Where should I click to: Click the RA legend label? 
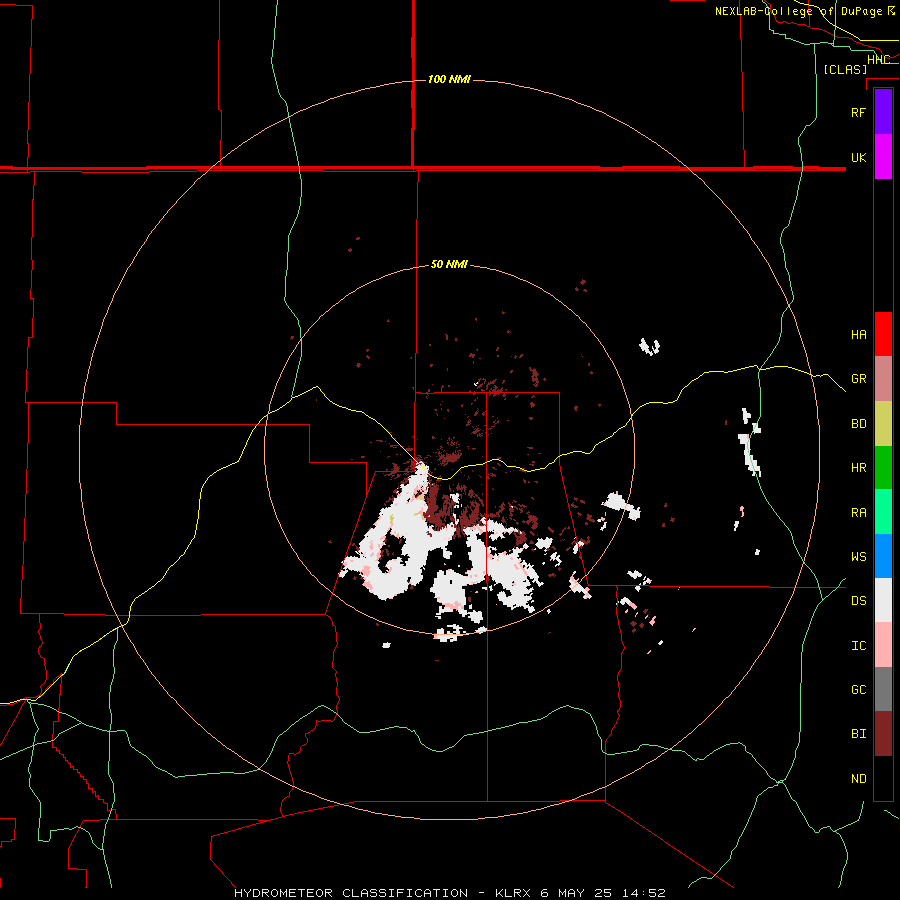click(x=858, y=513)
